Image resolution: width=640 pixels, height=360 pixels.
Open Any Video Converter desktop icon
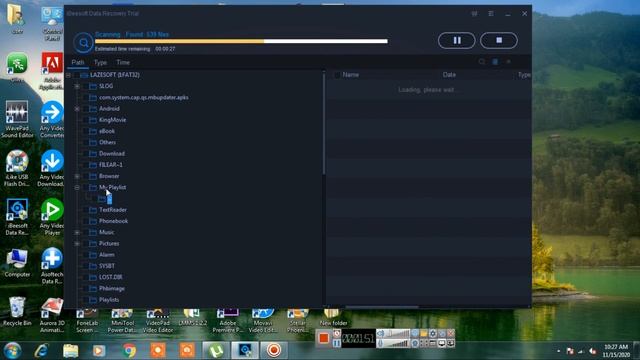(52, 119)
